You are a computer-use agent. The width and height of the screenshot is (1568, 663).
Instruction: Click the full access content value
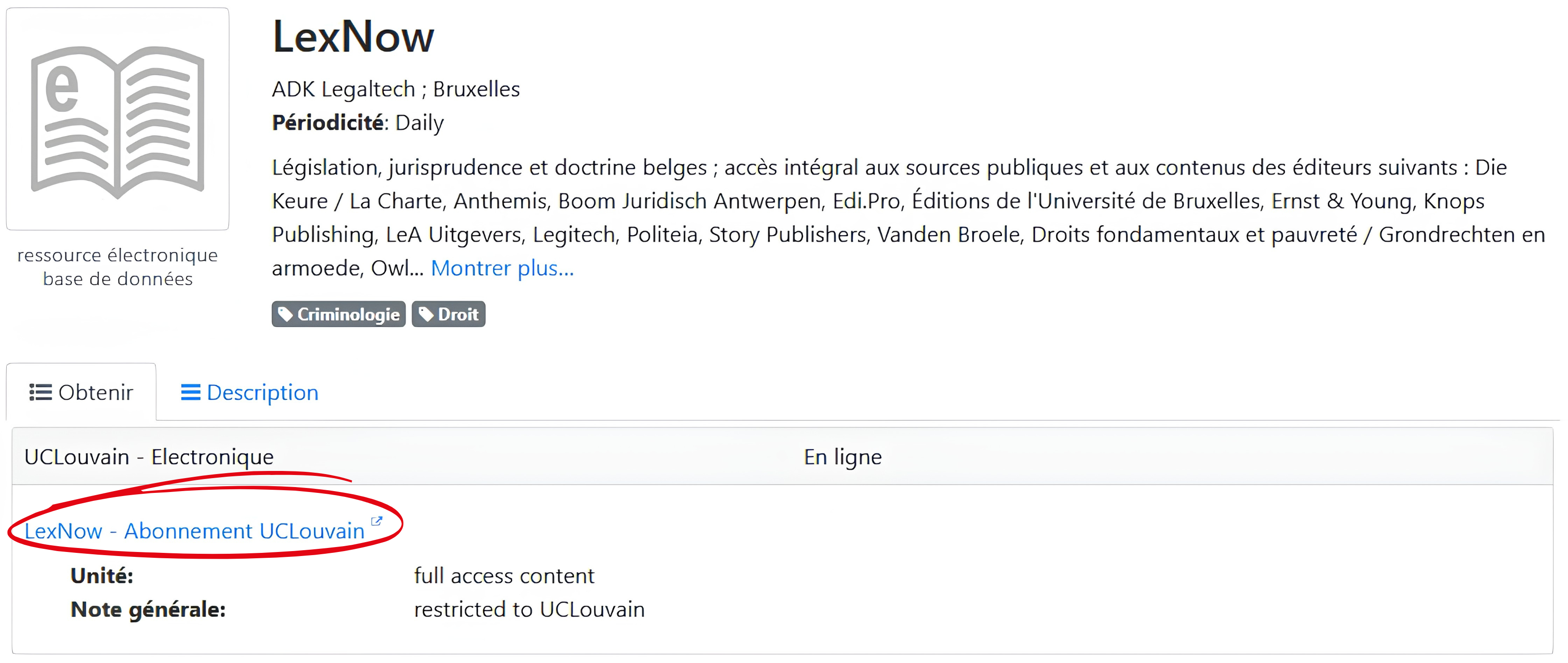504,576
